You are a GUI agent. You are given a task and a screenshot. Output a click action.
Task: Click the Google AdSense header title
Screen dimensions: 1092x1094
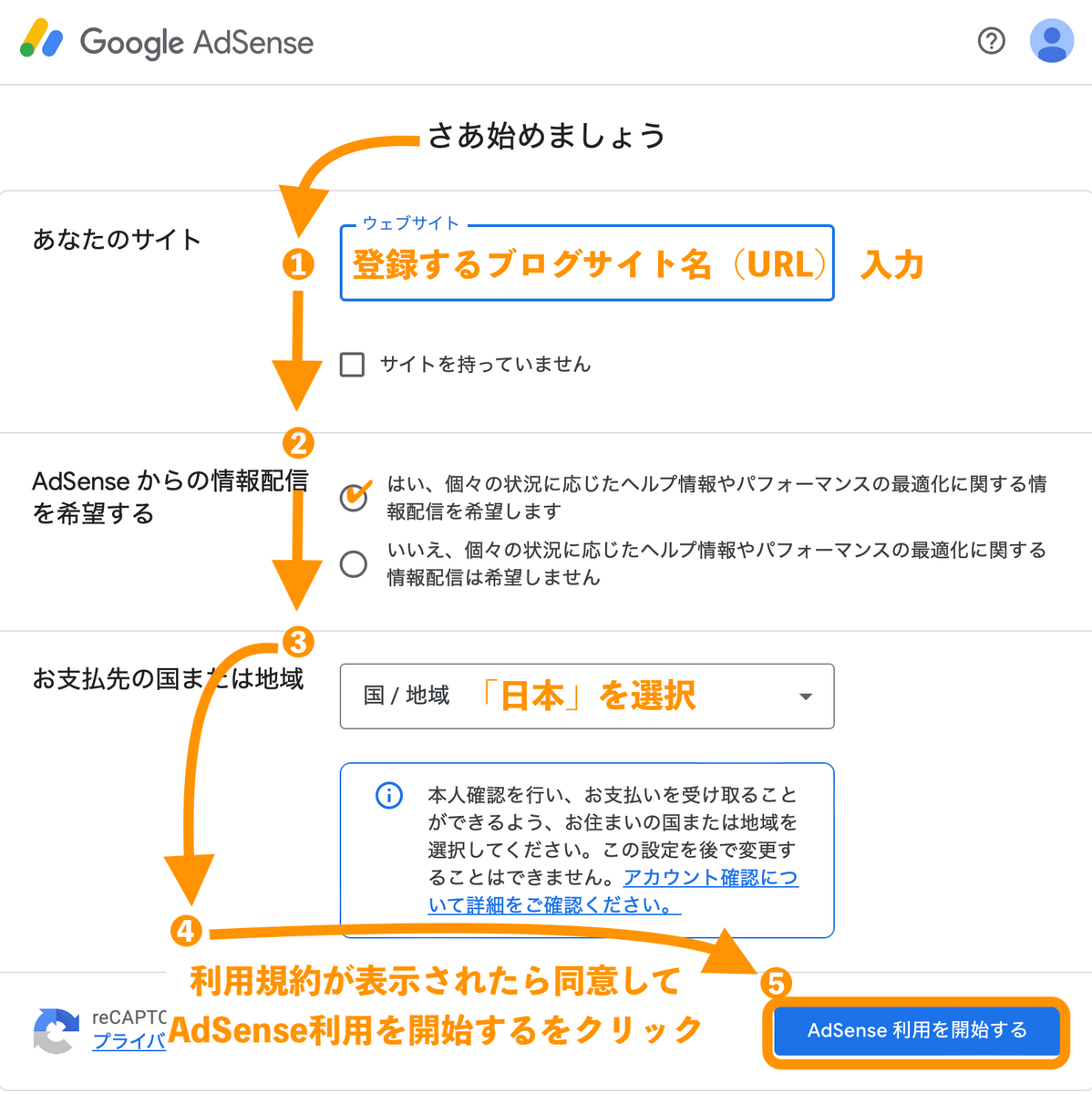coord(198,41)
